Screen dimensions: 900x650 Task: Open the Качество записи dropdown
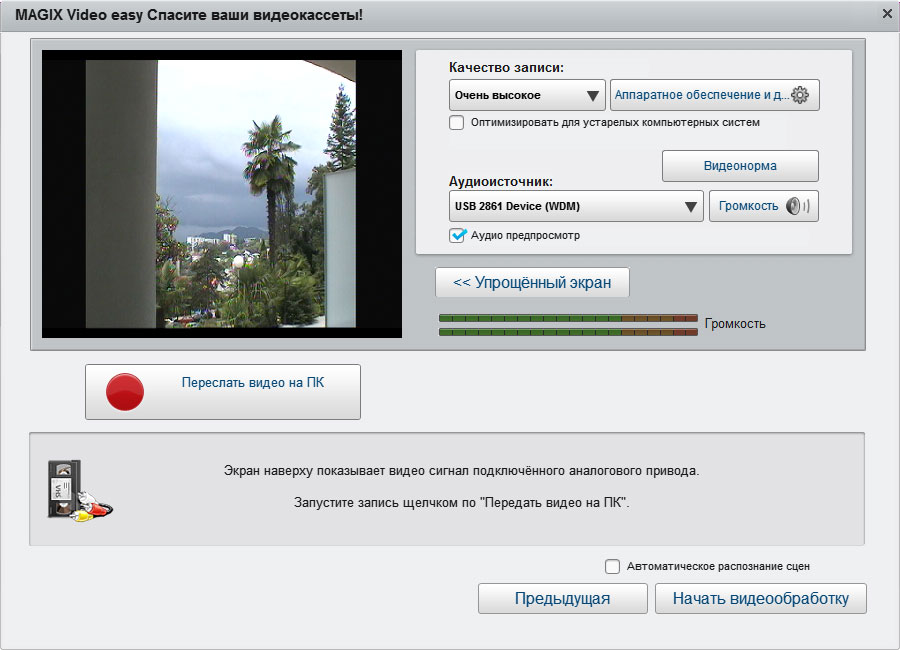tap(527, 95)
